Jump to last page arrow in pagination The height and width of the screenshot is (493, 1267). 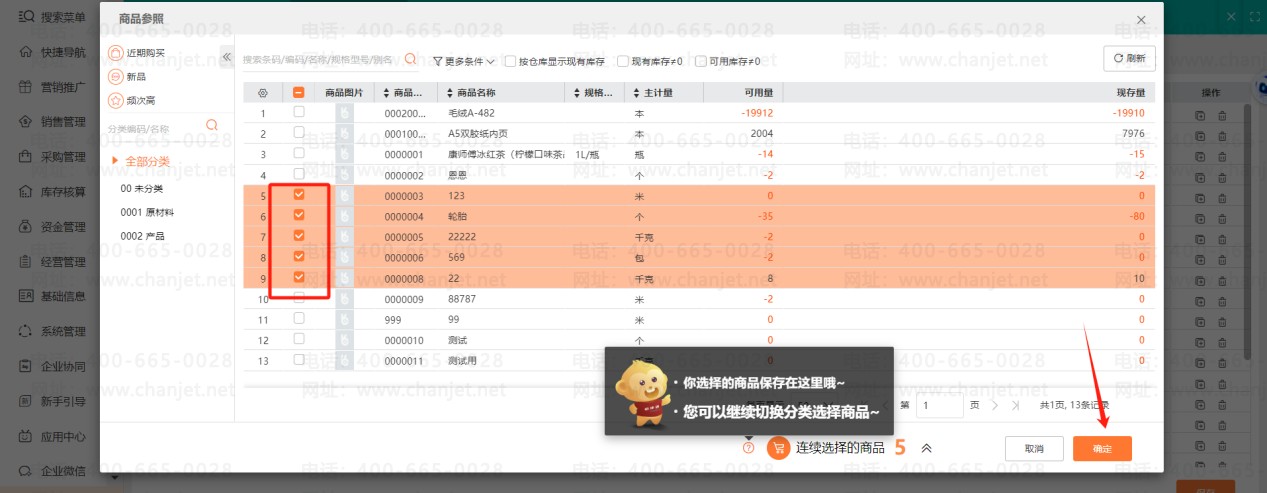pyautogui.click(x=1016, y=405)
